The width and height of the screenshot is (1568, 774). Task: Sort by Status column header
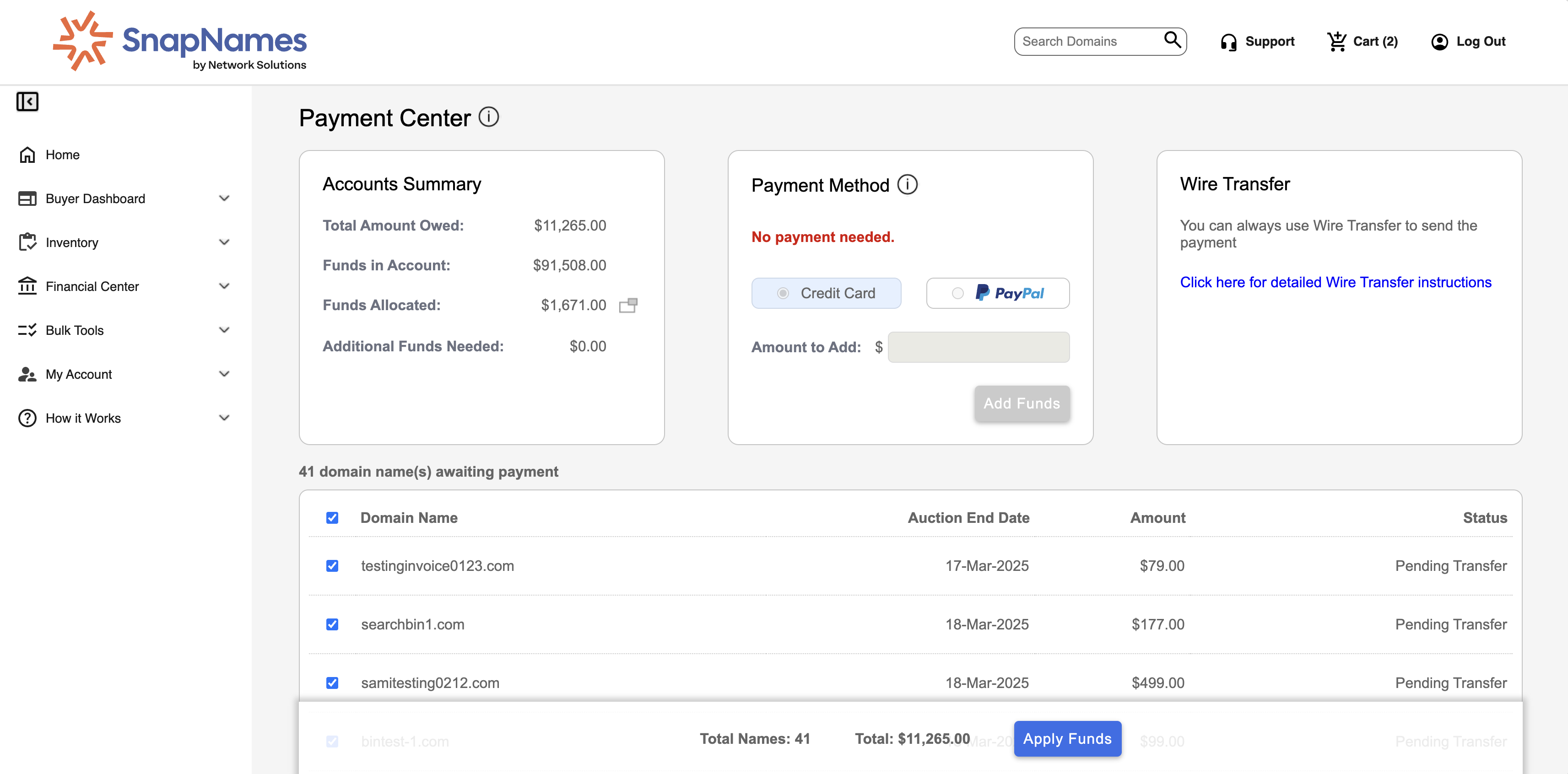pos(1485,518)
